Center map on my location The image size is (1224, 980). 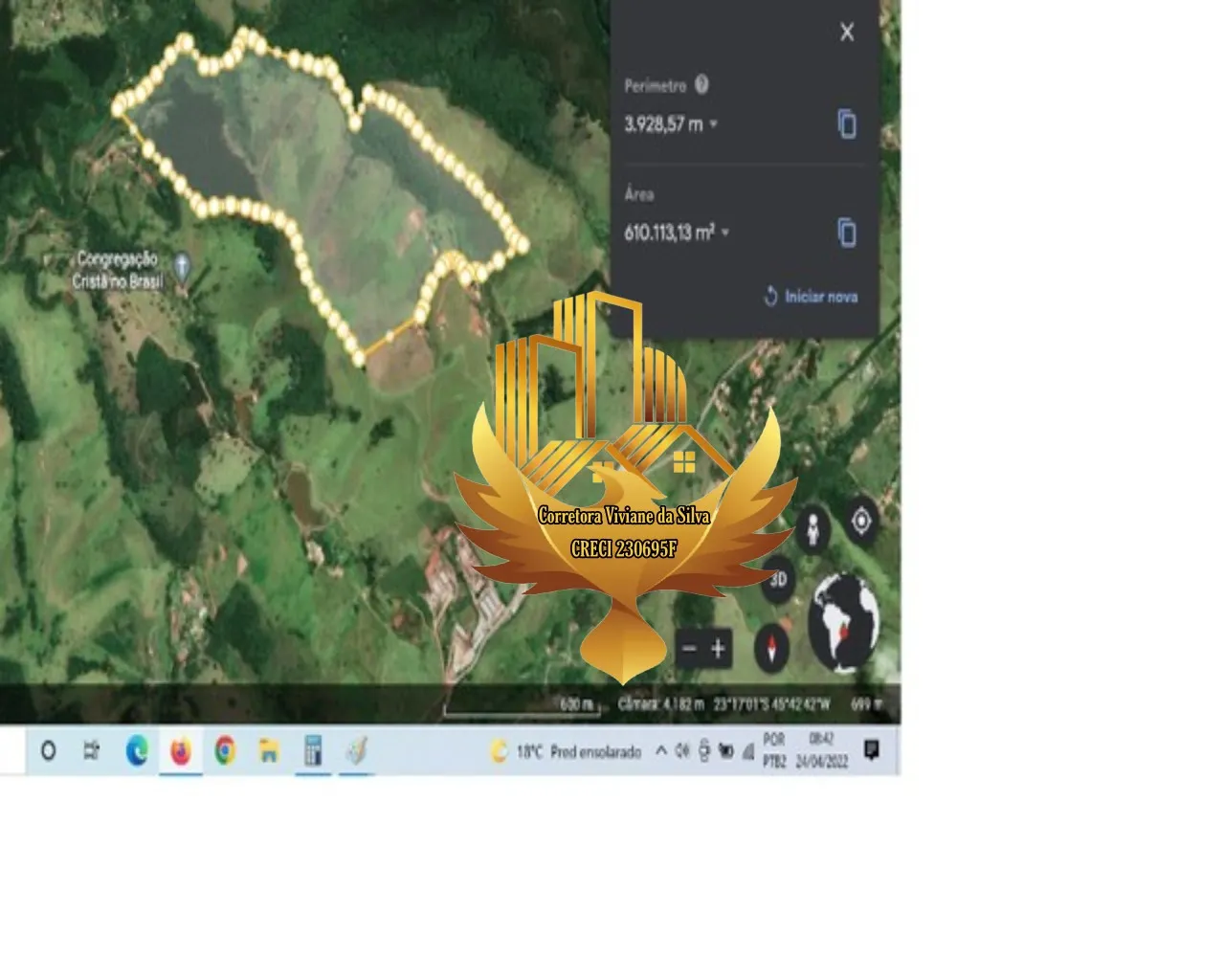pyautogui.click(x=861, y=522)
